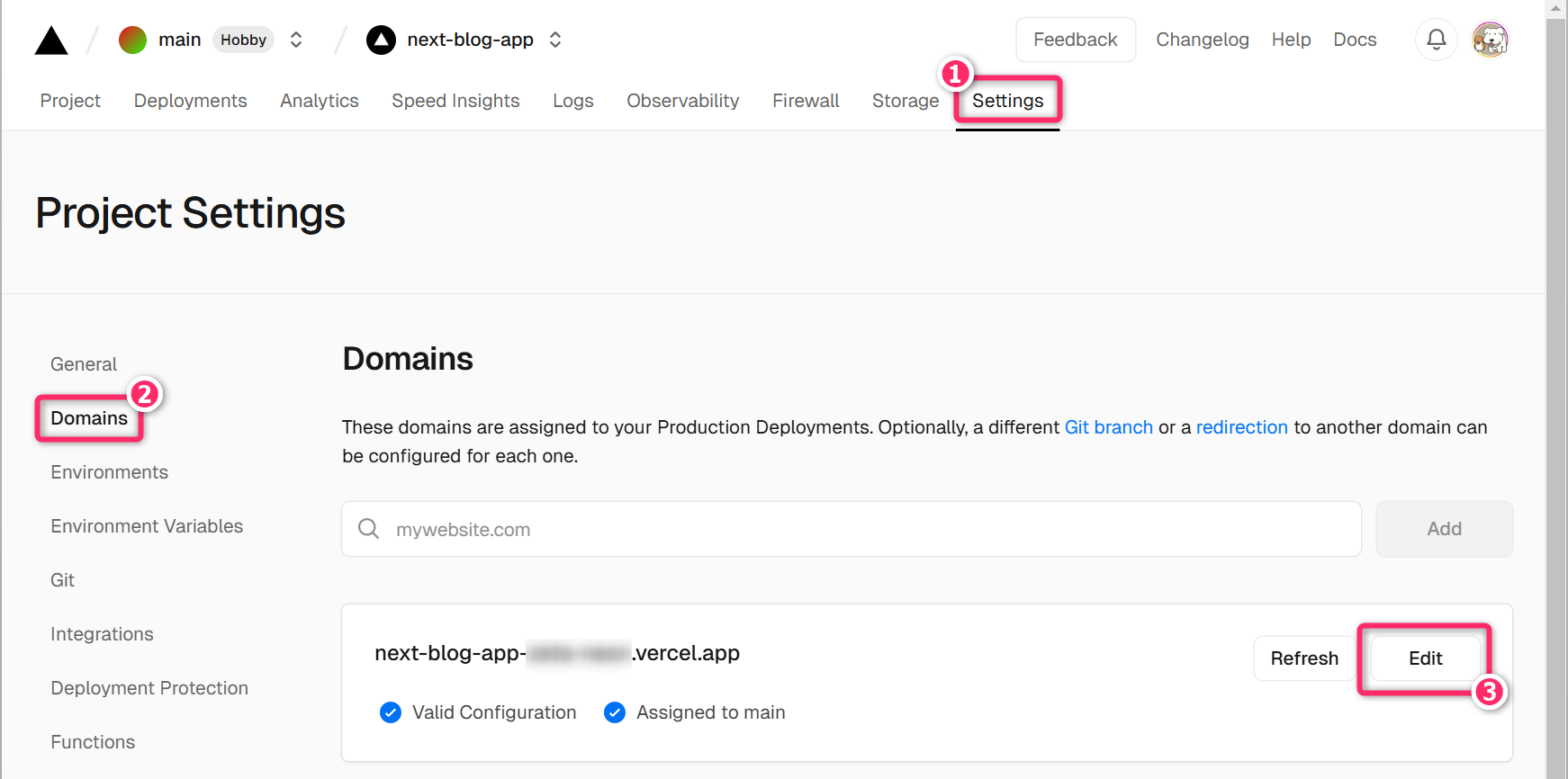The image size is (1568, 779).
Task: Open the notifications bell
Action: (1436, 40)
